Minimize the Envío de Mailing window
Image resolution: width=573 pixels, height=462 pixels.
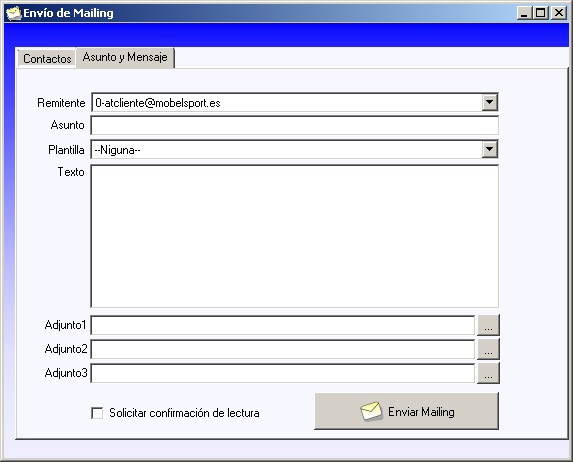coord(524,13)
